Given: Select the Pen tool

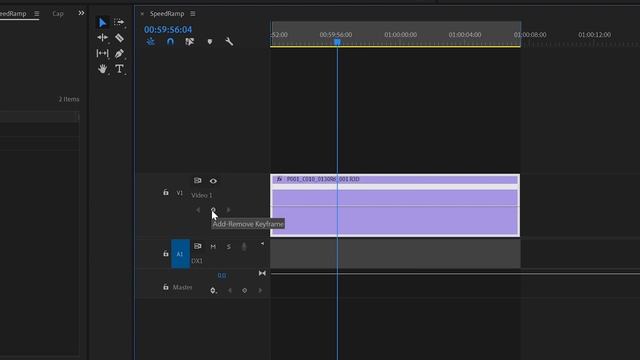Looking at the screenshot, I should pos(119,53).
